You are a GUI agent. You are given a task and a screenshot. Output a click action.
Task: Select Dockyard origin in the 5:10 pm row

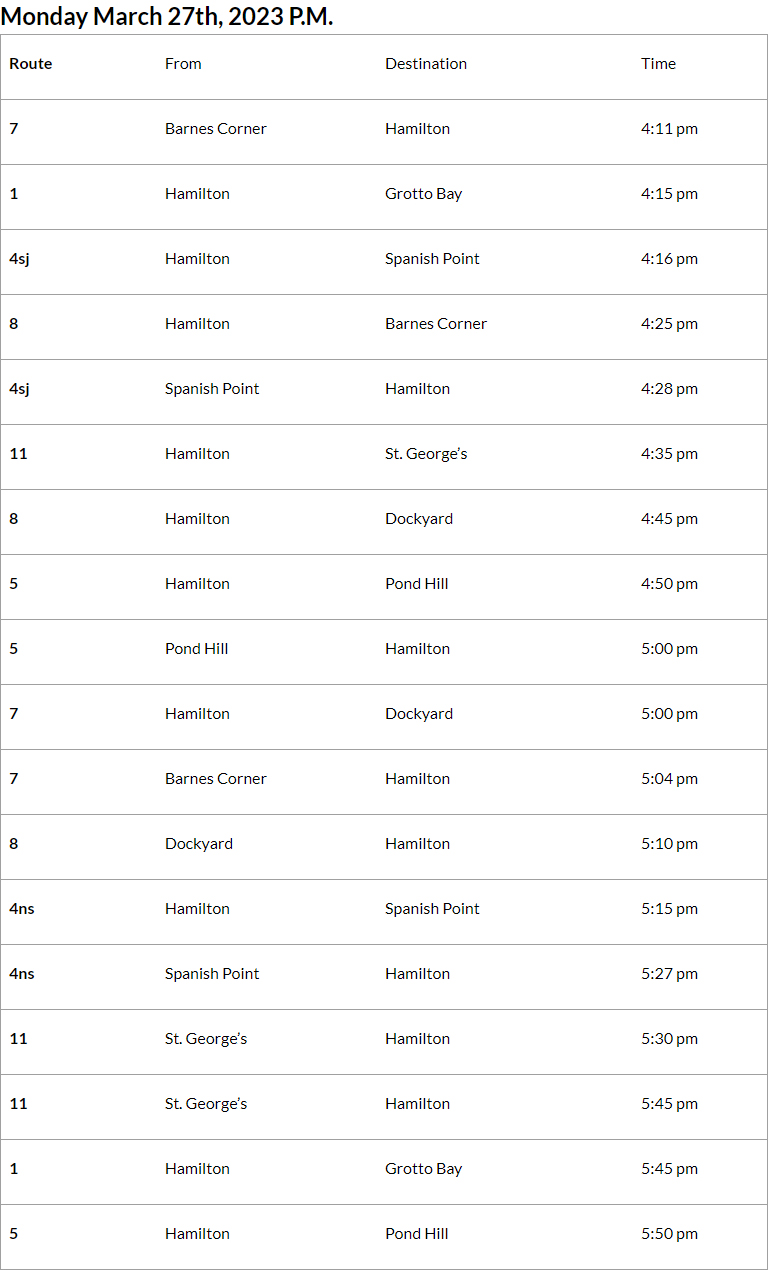tap(199, 844)
